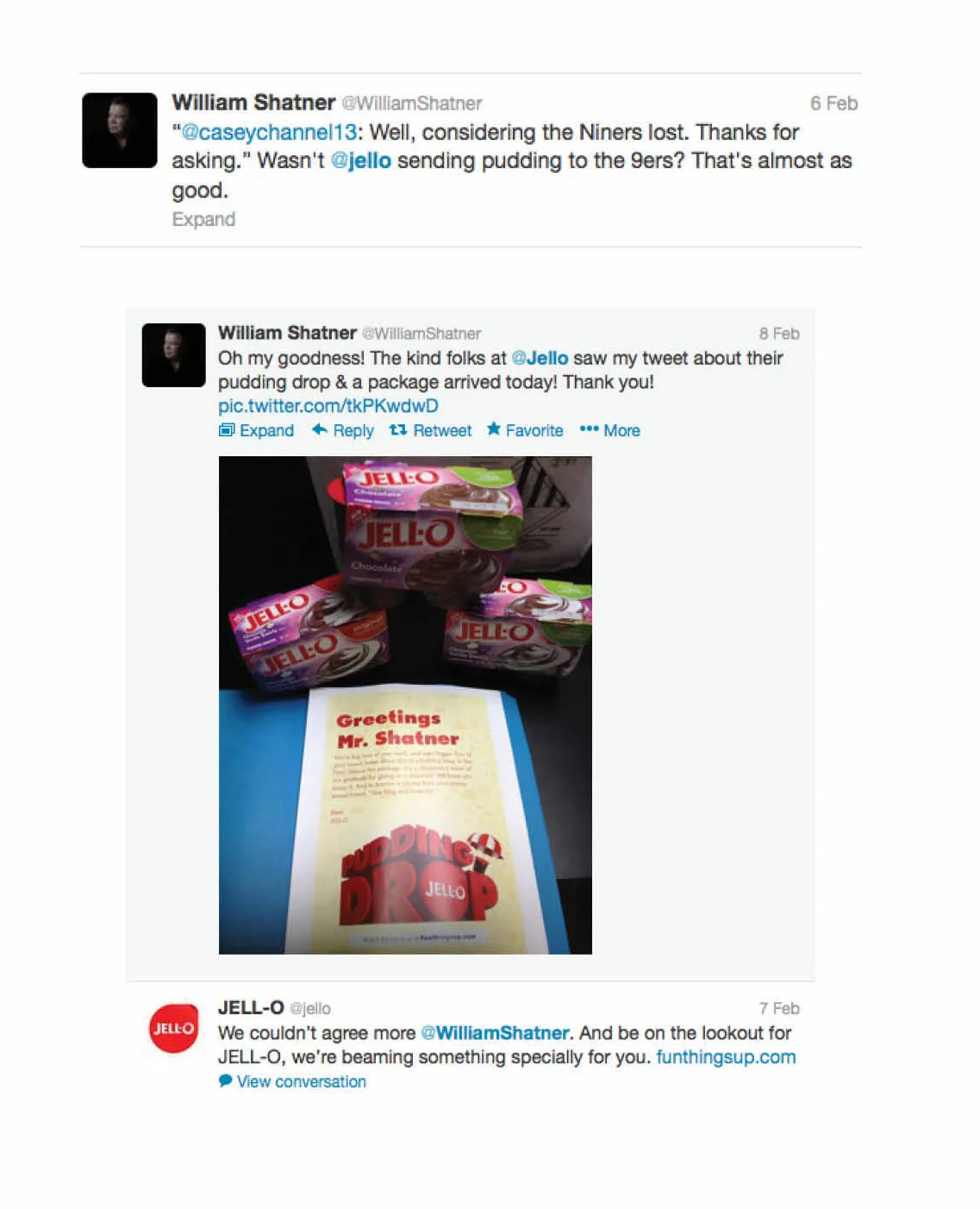Open William Shatner avatar on 6 Feb tweet
Screen dimensions: 980x1209
(120, 130)
